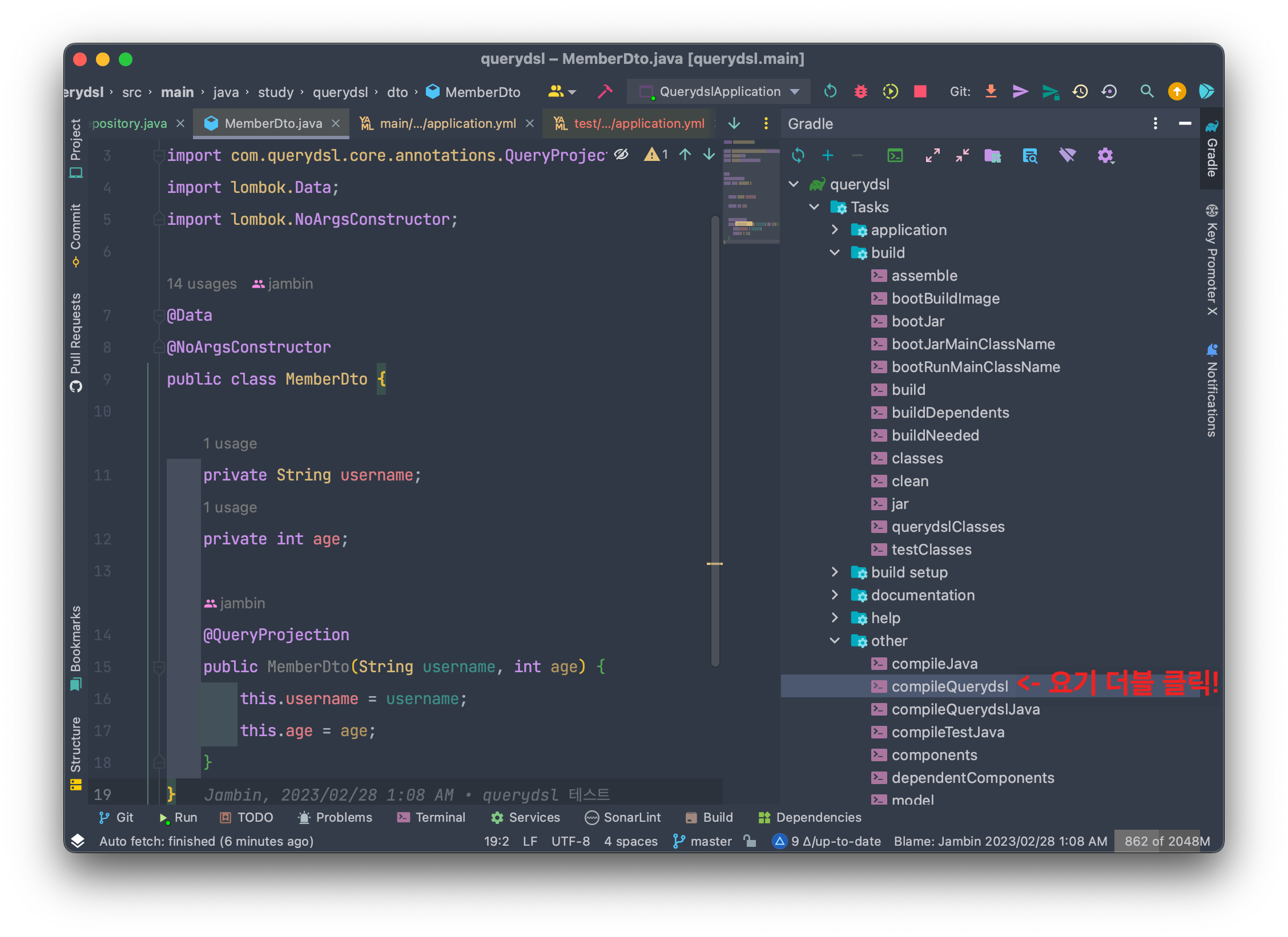This screenshot has height=937, width=1288.
Task: Stop the running application with red square
Action: [920, 91]
